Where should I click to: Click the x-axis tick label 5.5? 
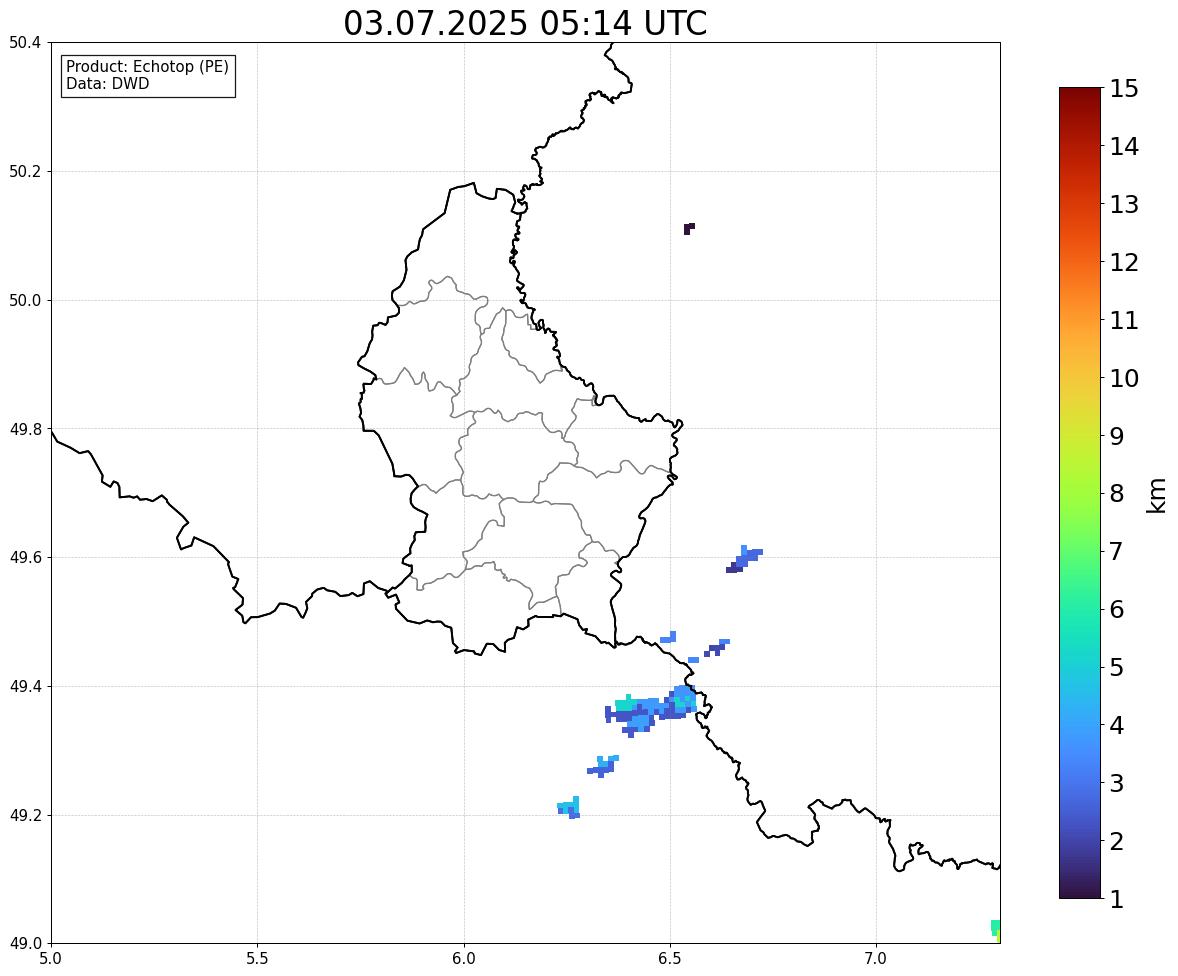click(257, 959)
